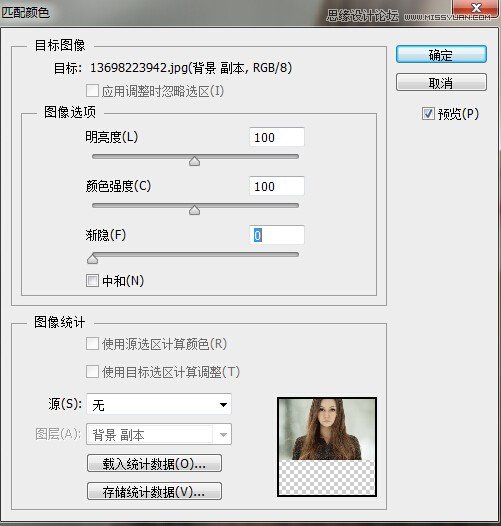
Task: Click the 明亮度(L) slider handle
Action: click(194, 161)
